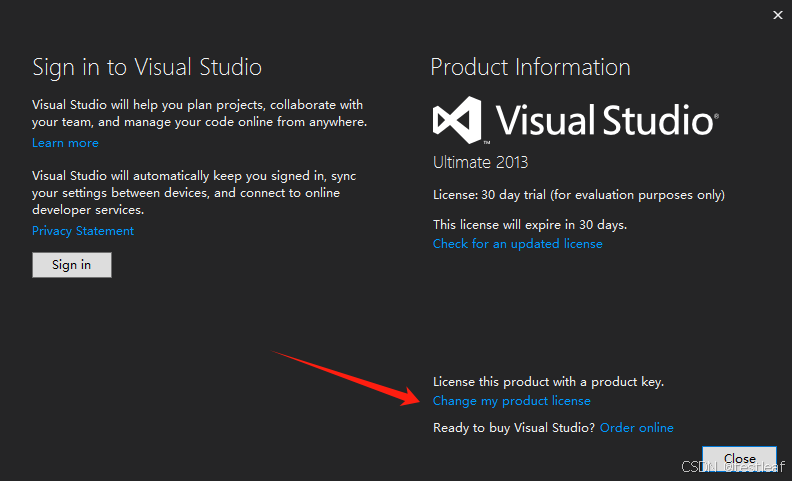The height and width of the screenshot is (481, 792).
Task: Open Change my product license link
Action: pos(511,401)
